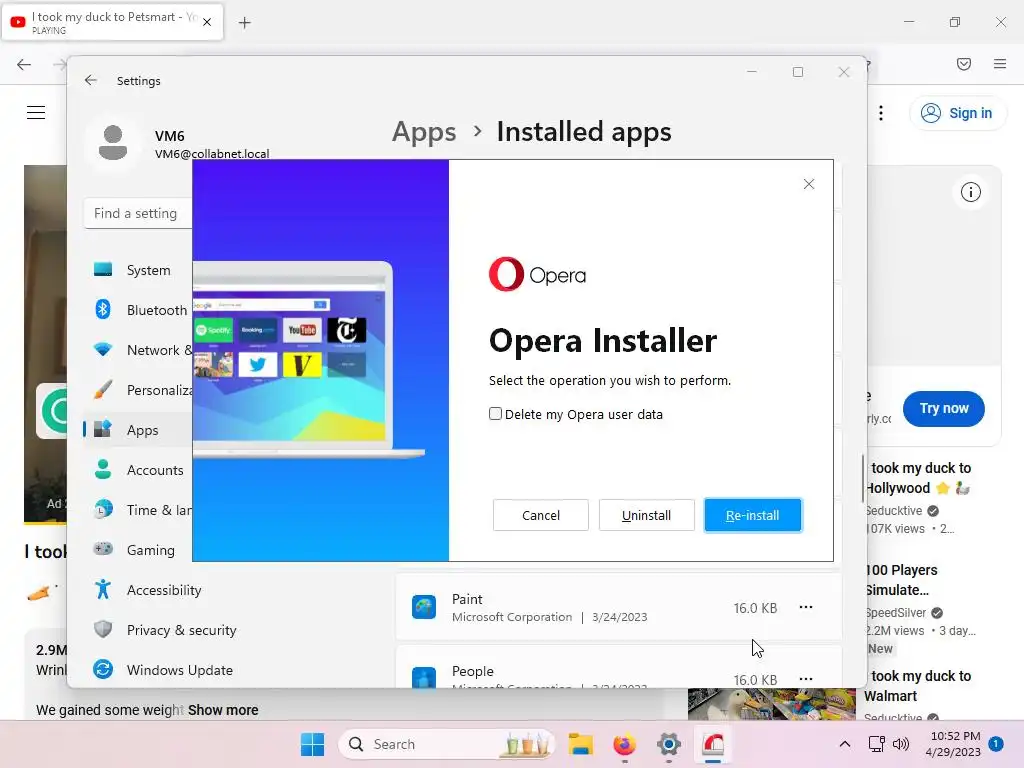Open Bluetooth settings category

pos(138,310)
